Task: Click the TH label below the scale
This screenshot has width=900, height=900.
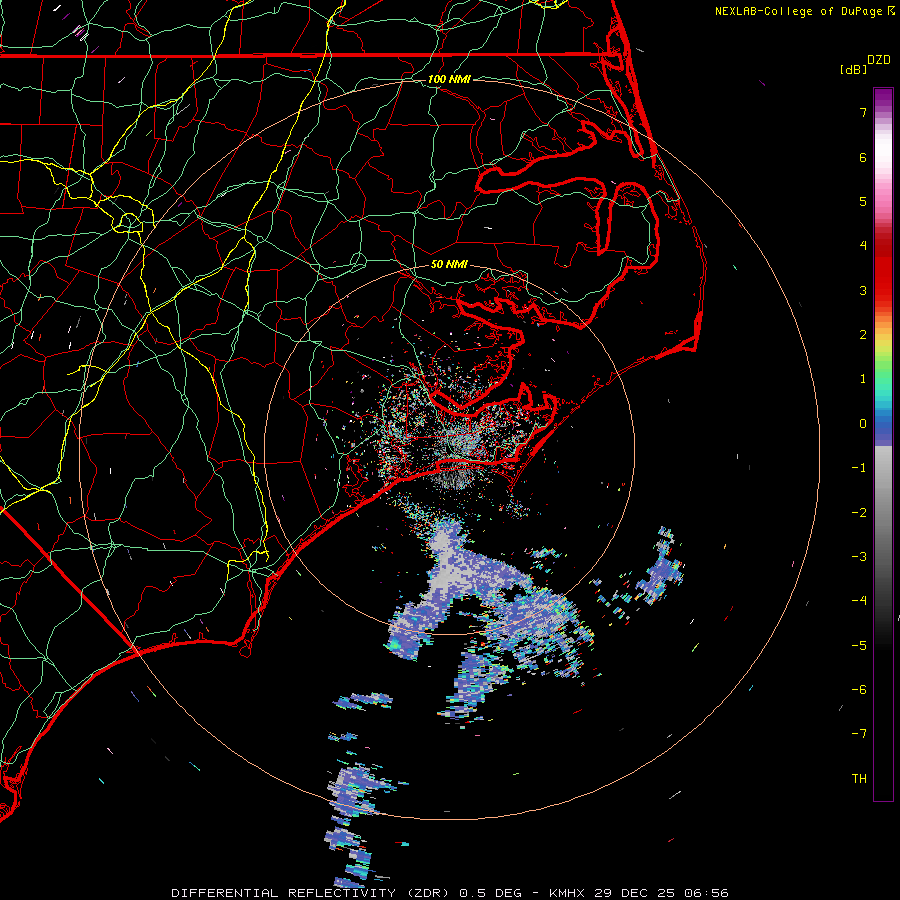Action: pos(859,779)
